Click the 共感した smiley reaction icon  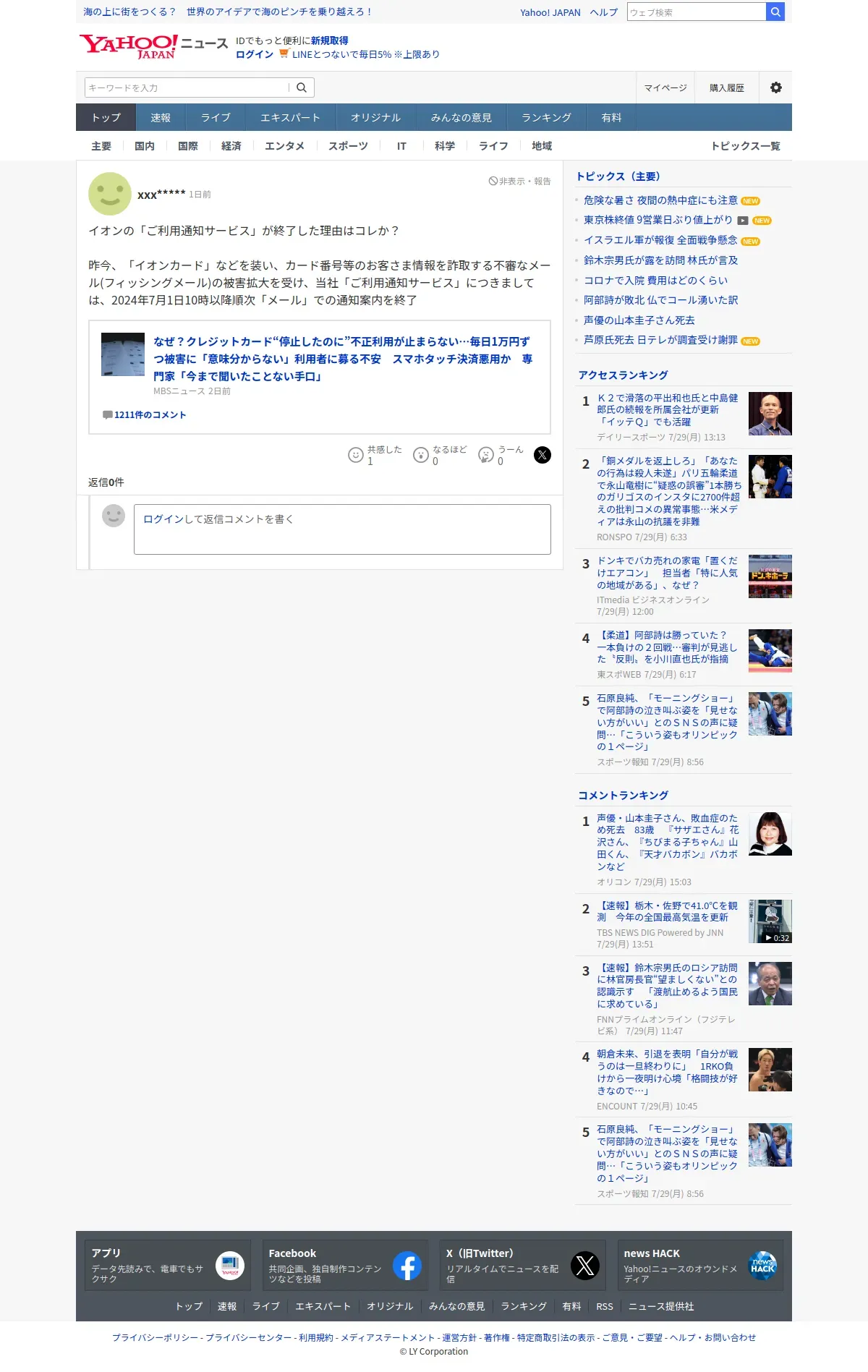tap(356, 455)
